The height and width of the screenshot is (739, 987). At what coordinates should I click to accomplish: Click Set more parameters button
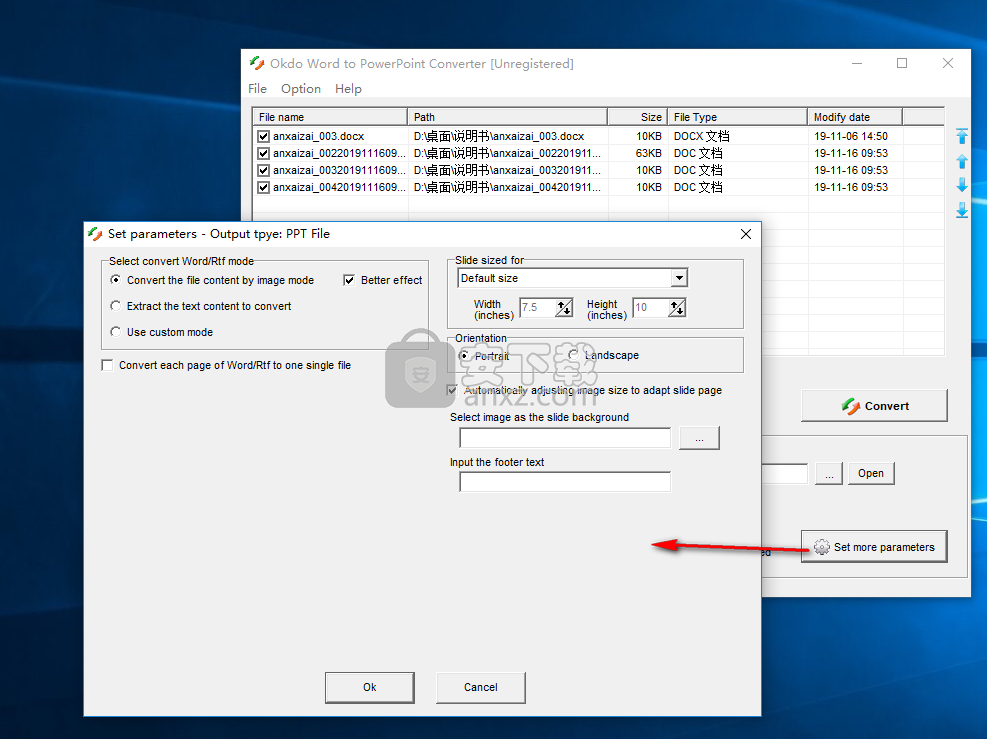(874, 546)
